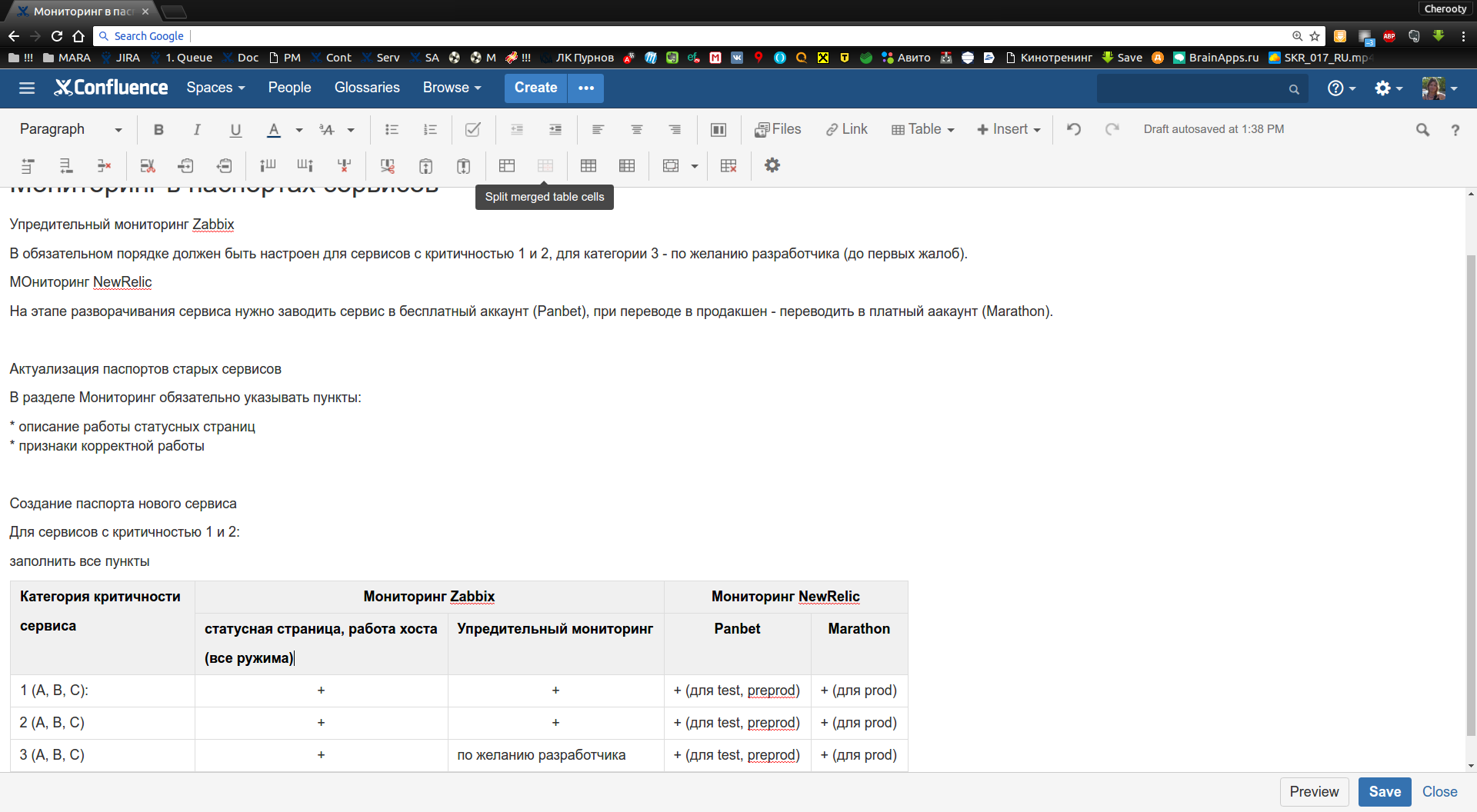
Task: Open table settings gear
Action: tap(772, 166)
